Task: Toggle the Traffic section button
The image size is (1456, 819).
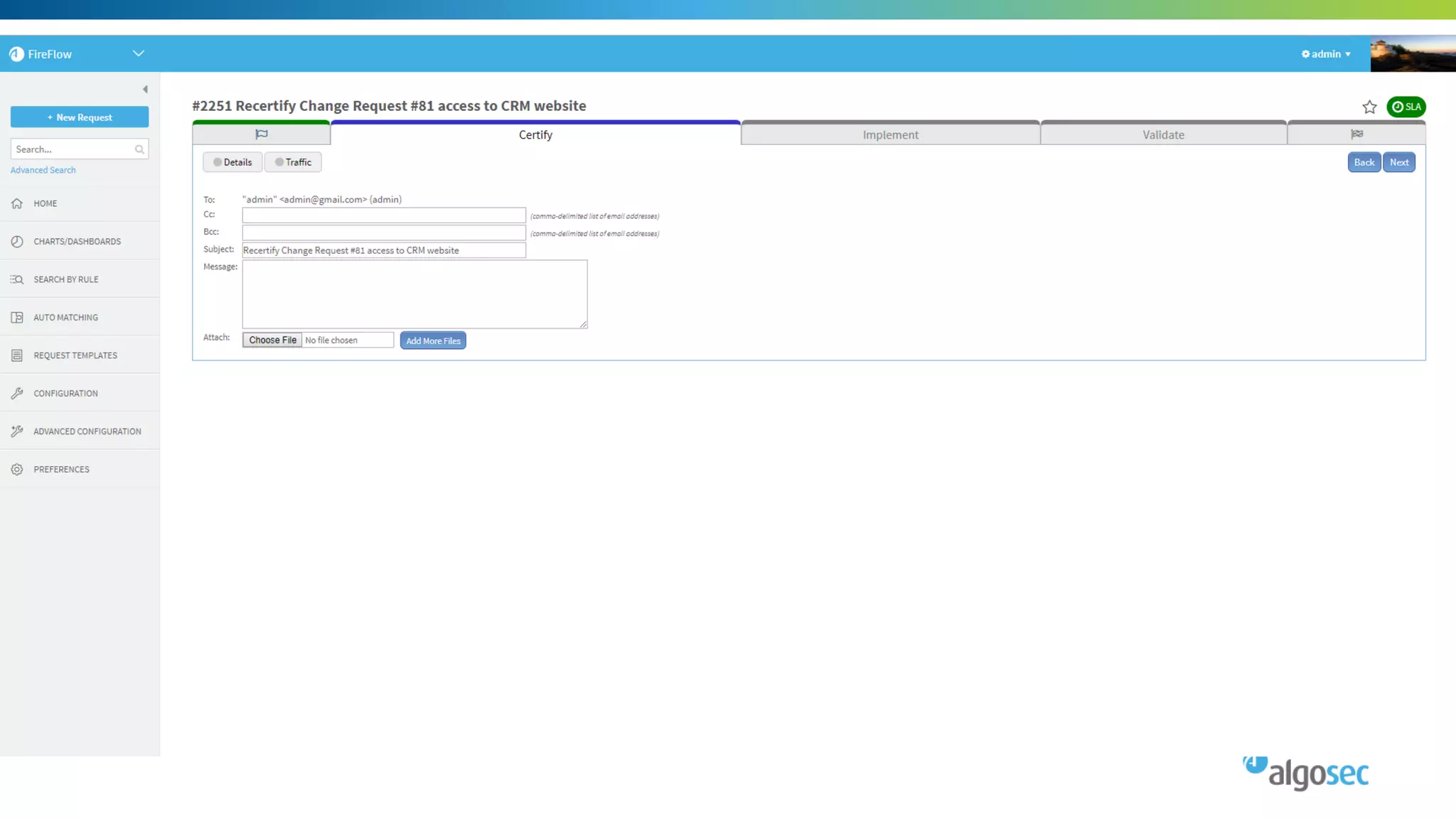Action: pyautogui.click(x=293, y=162)
